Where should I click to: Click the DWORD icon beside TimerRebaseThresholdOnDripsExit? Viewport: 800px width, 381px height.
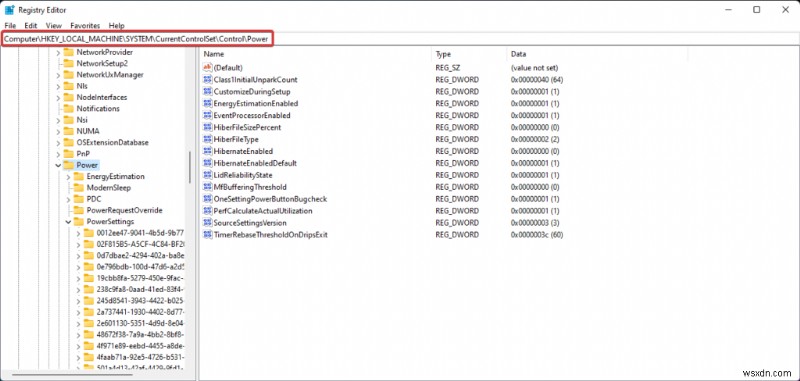click(x=207, y=235)
